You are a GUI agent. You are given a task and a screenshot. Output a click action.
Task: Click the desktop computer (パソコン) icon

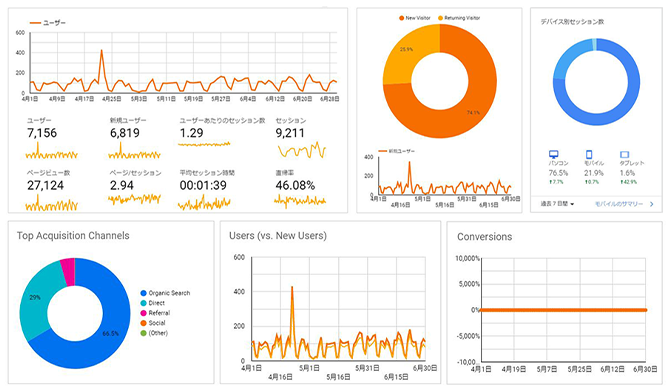[553, 154]
